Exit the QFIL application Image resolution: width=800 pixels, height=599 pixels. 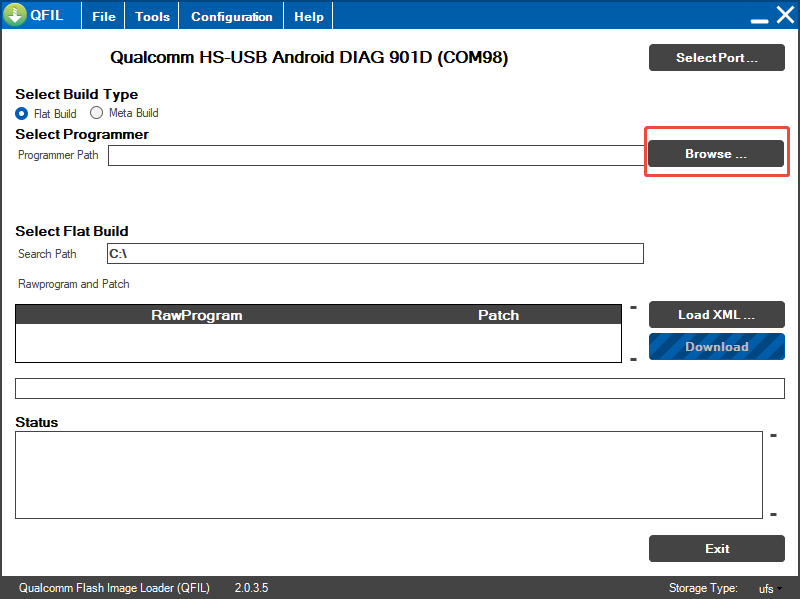pos(716,548)
